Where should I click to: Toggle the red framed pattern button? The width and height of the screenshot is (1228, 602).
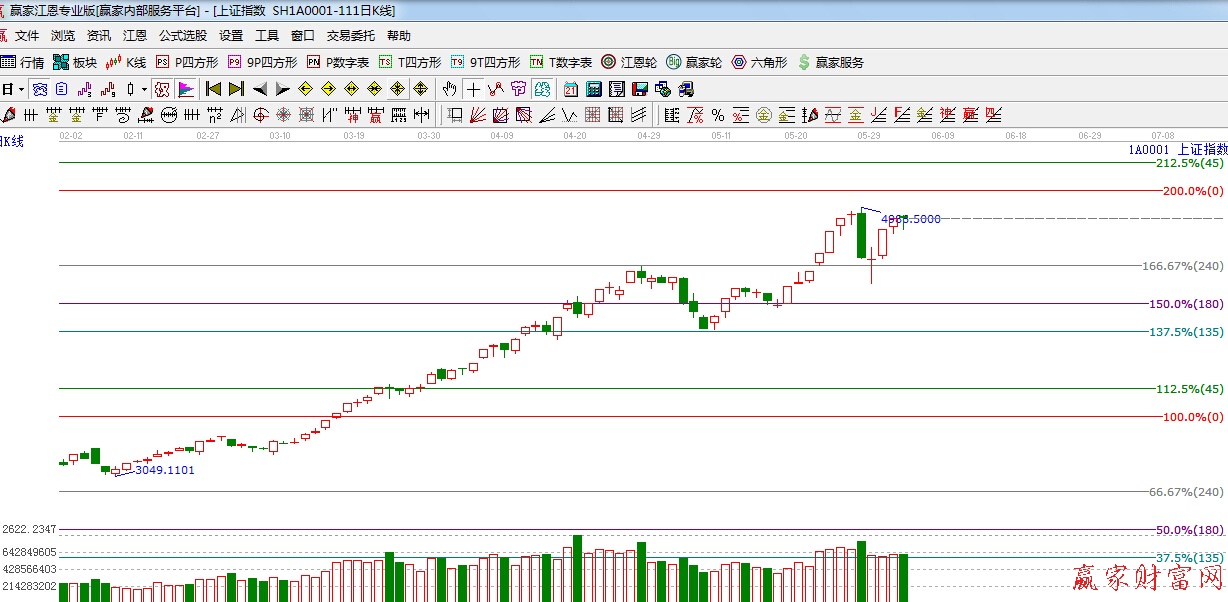pos(162,89)
